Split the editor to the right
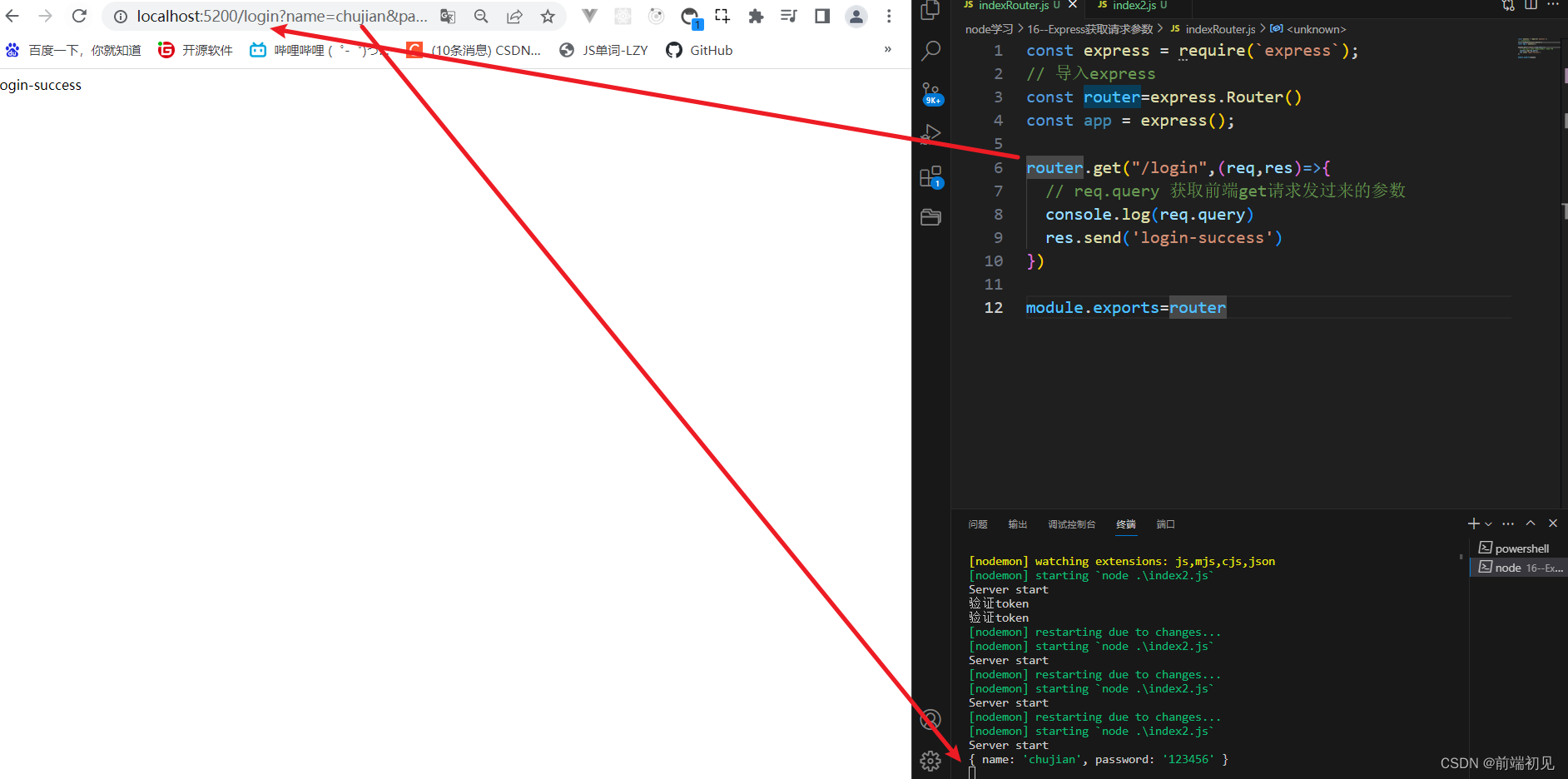Image resolution: width=1568 pixels, height=779 pixels. pyautogui.click(x=1531, y=5)
